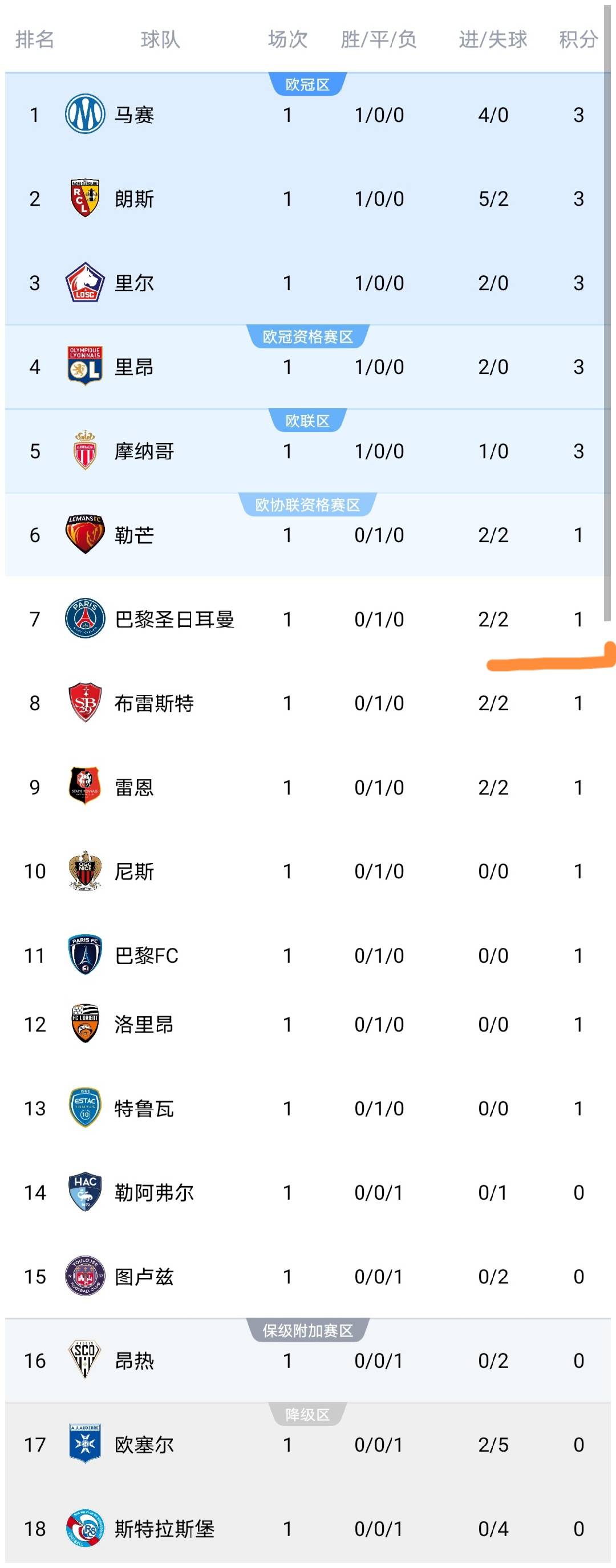616x1568 pixels.
Task: Tap the Le Havre HAC logo
Action: click(x=84, y=1192)
